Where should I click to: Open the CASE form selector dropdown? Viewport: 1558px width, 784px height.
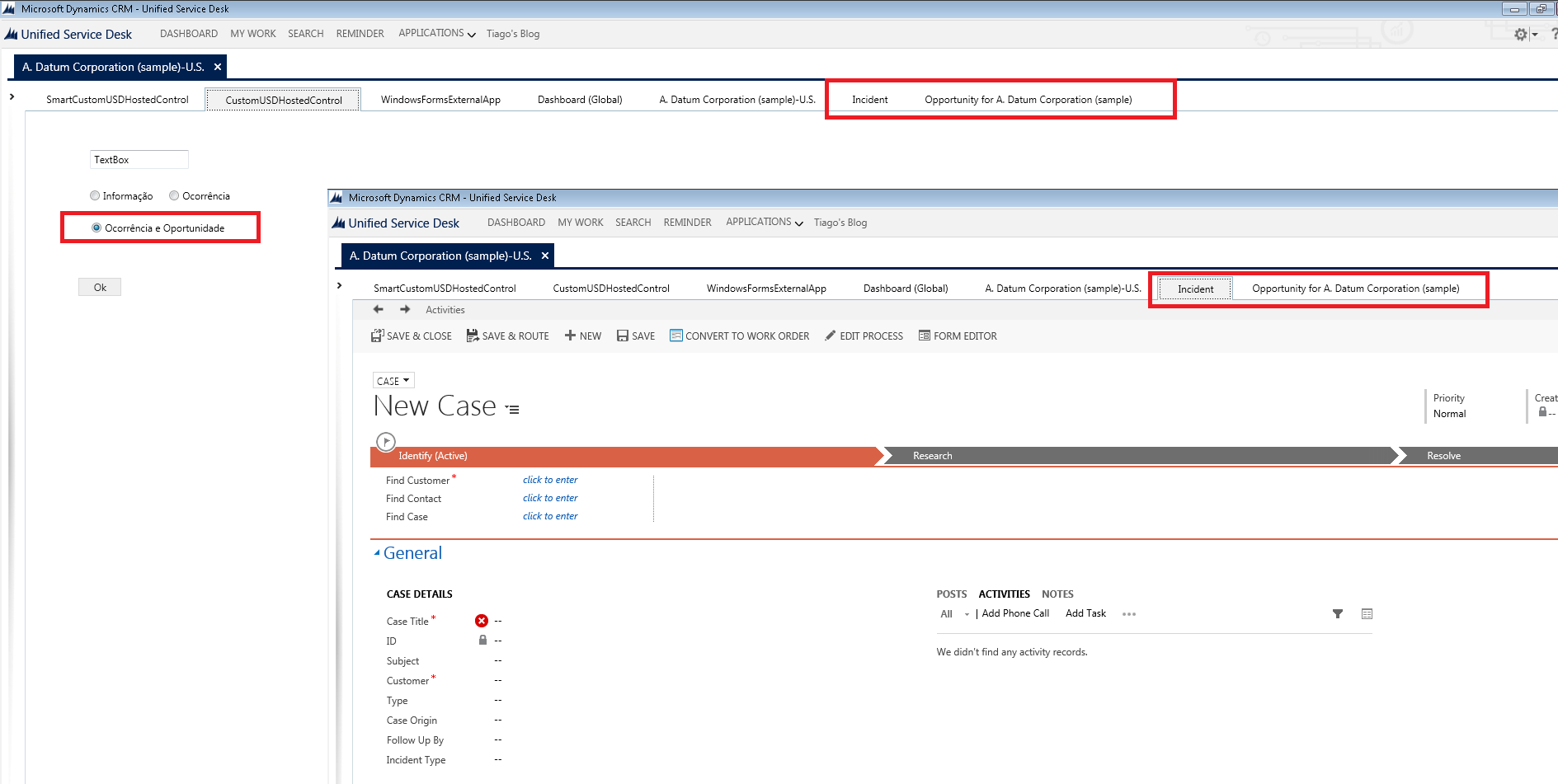coord(393,381)
